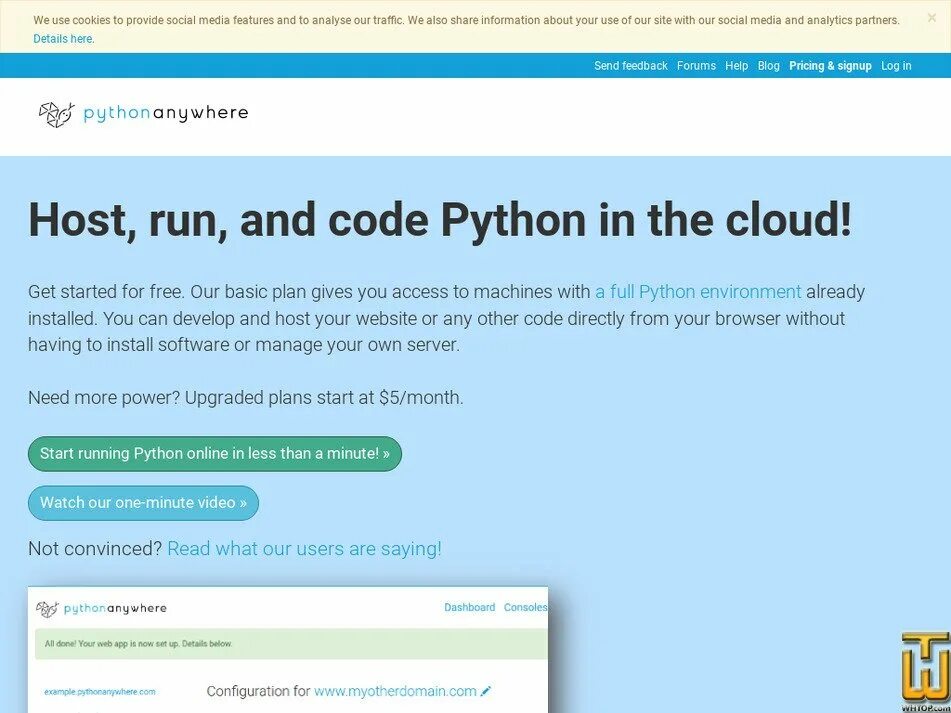Open 'Read what our users are saying!' link

point(304,549)
